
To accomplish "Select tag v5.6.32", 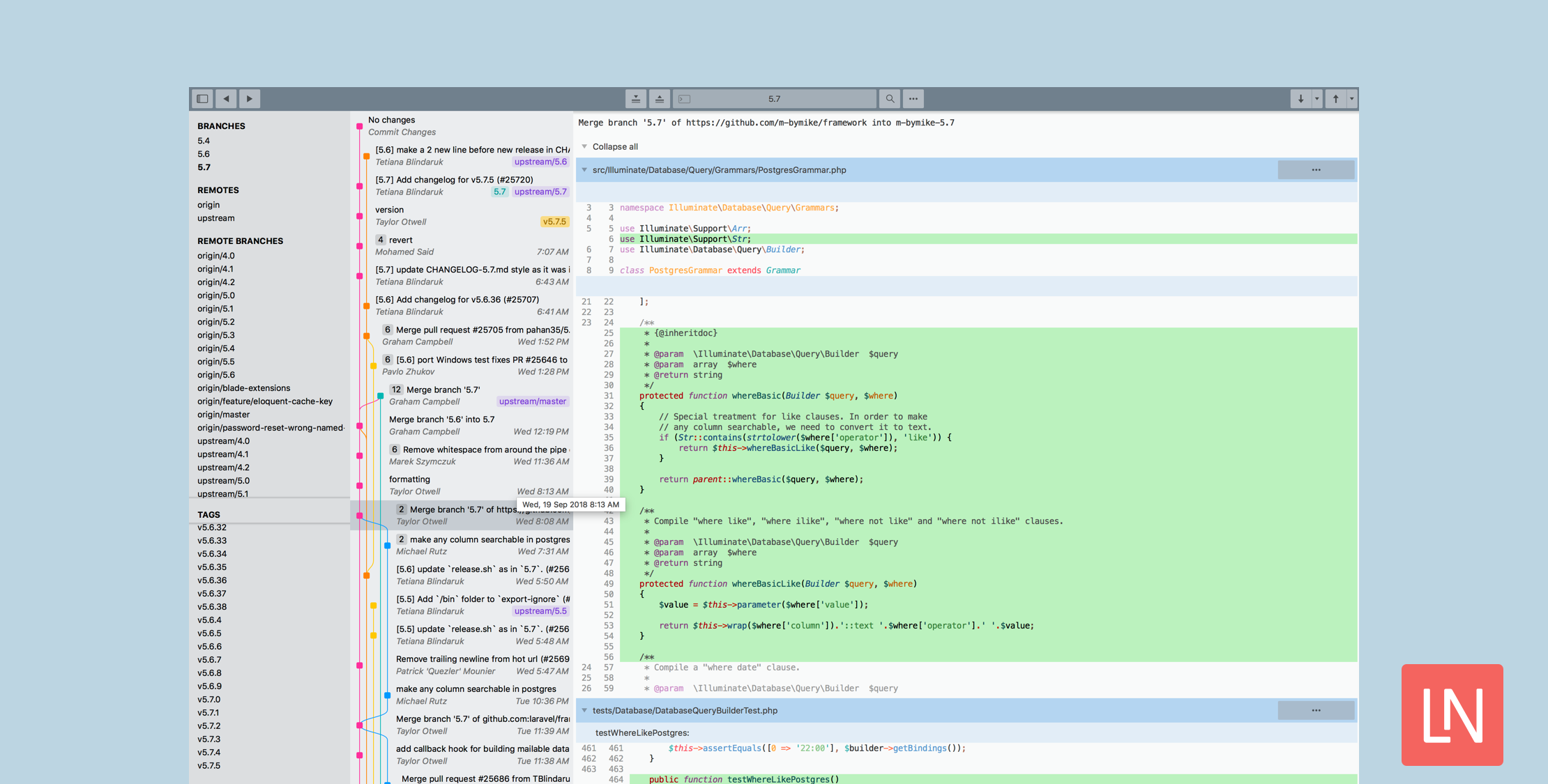I will (212, 528).
